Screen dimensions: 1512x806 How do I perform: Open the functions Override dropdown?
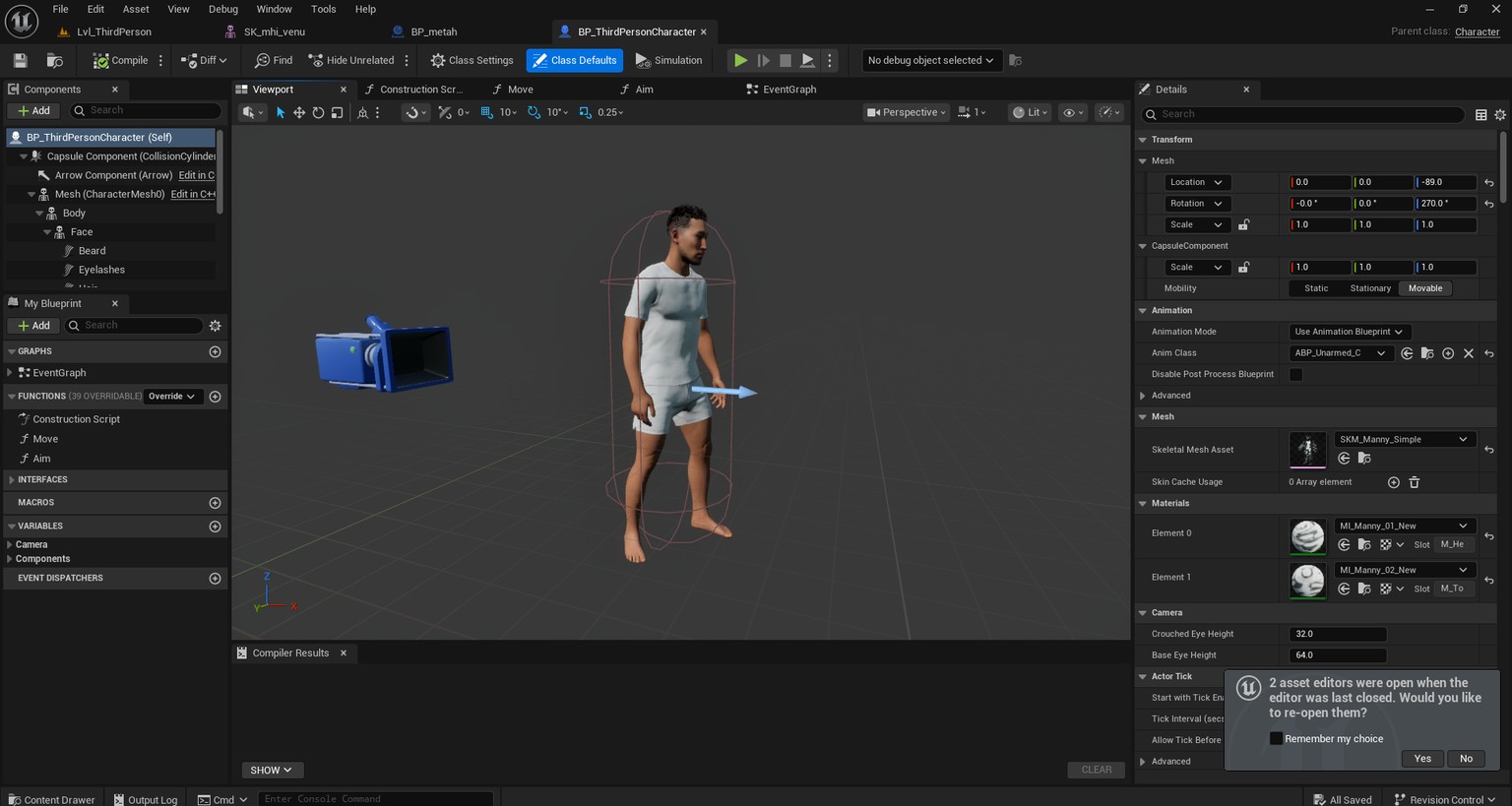click(x=172, y=397)
